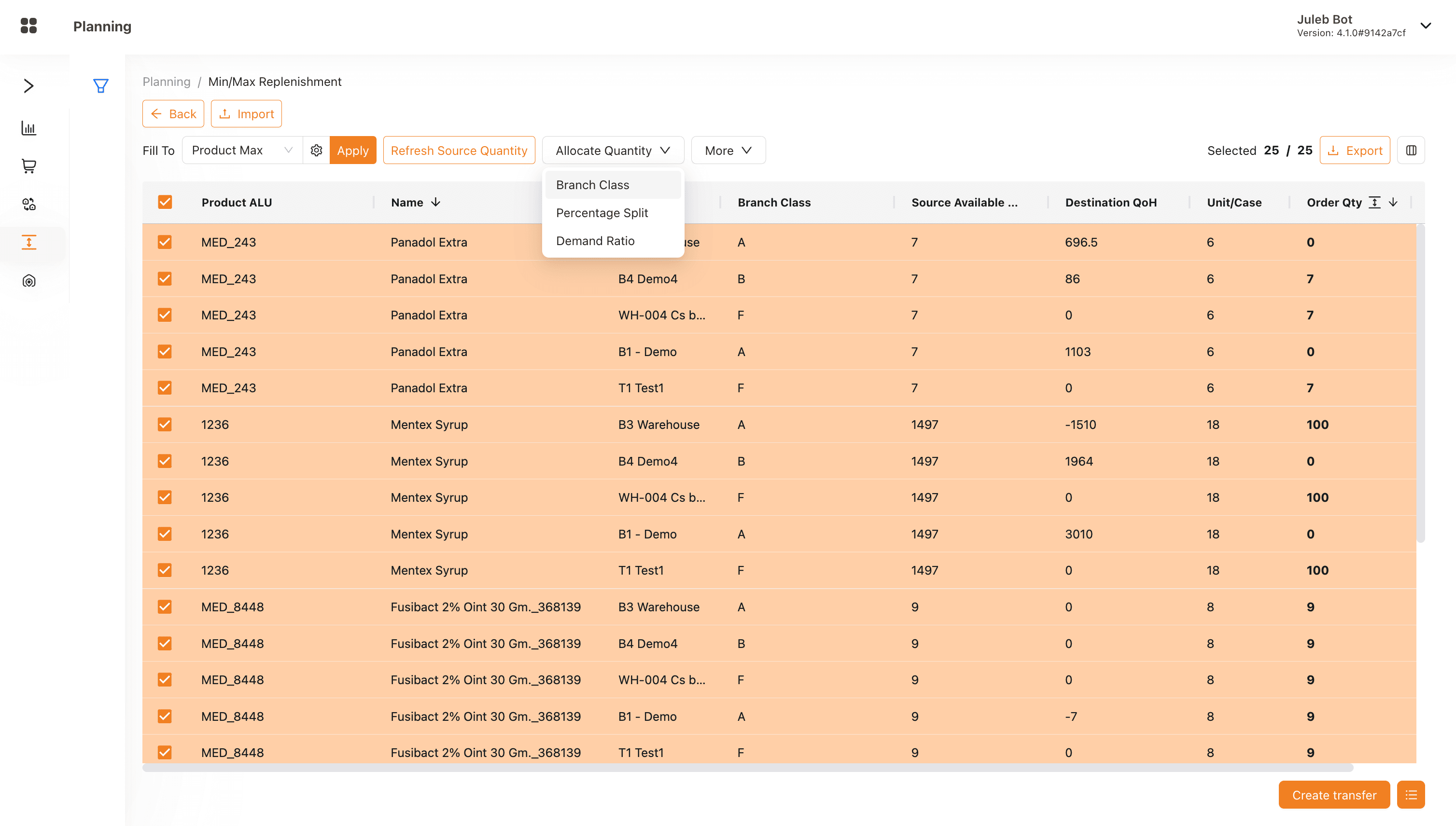Uncheck the Fusibact T1 Test1 row checkbox

point(165,753)
